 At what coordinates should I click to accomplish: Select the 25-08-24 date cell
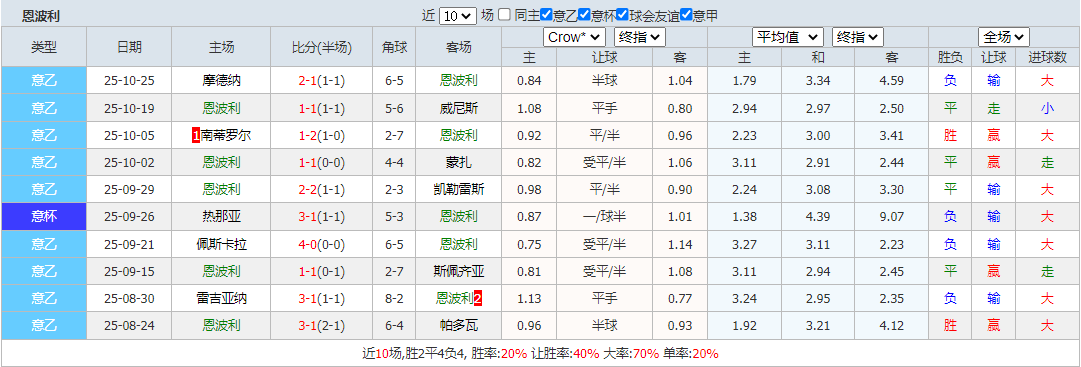129,326
